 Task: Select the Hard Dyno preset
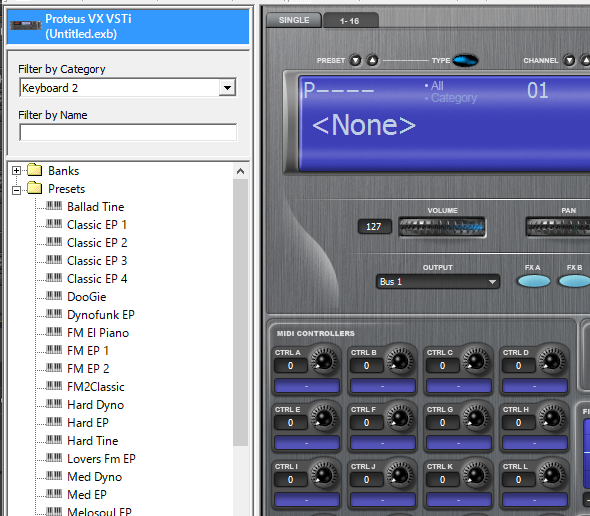(96, 405)
